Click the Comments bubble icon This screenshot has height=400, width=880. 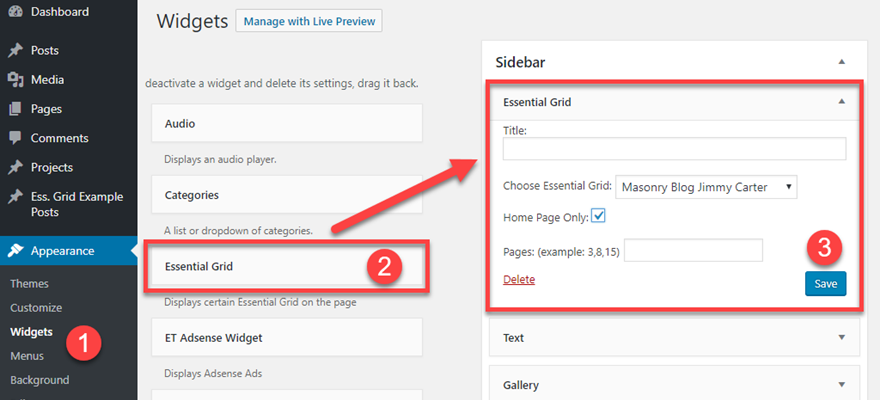[15, 138]
